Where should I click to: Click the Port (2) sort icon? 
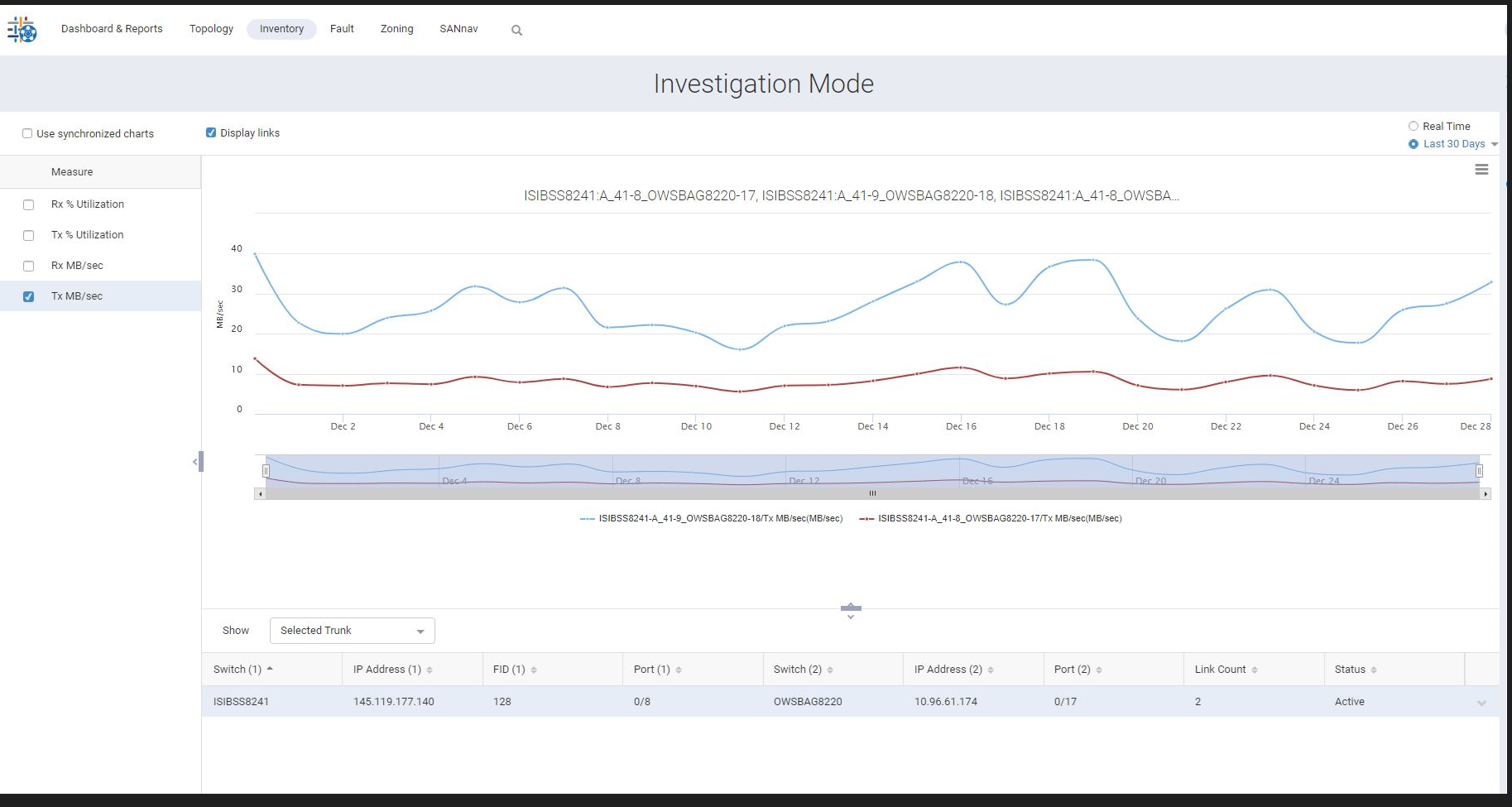pyautogui.click(x=1099, y=670)
